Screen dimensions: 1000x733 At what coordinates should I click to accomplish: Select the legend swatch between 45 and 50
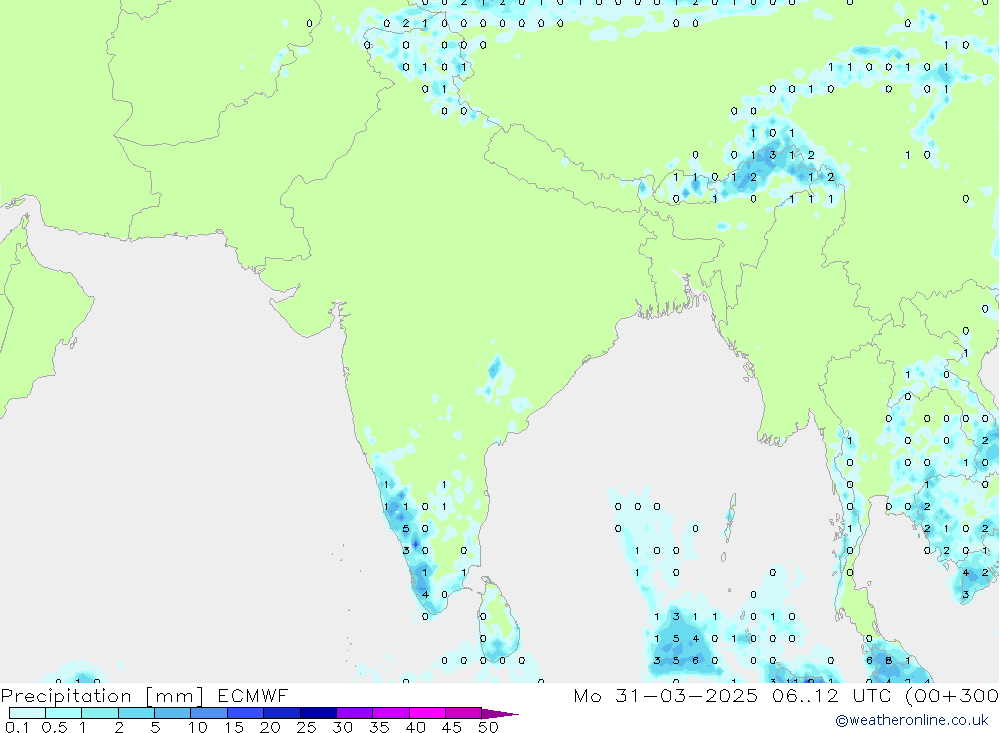coord(464,713)
